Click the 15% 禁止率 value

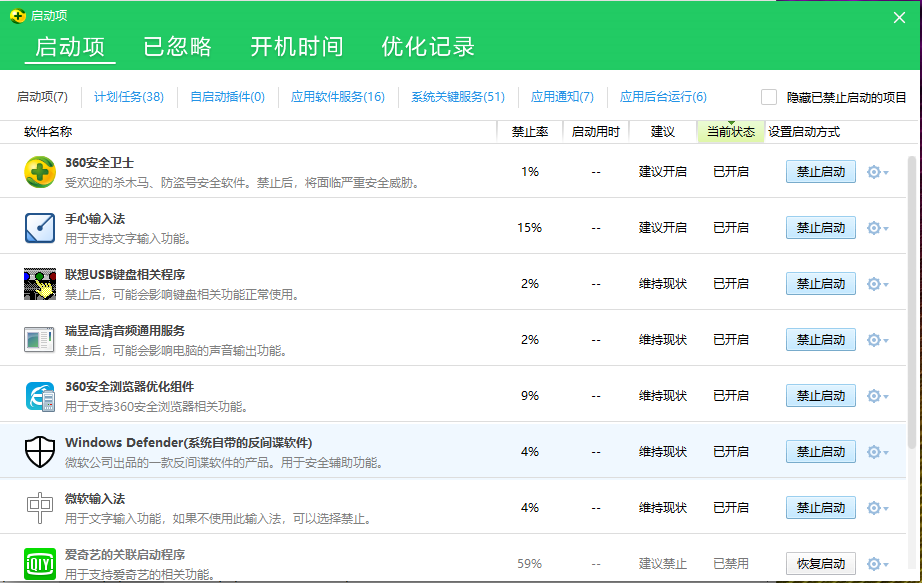[x=529, y=228]
